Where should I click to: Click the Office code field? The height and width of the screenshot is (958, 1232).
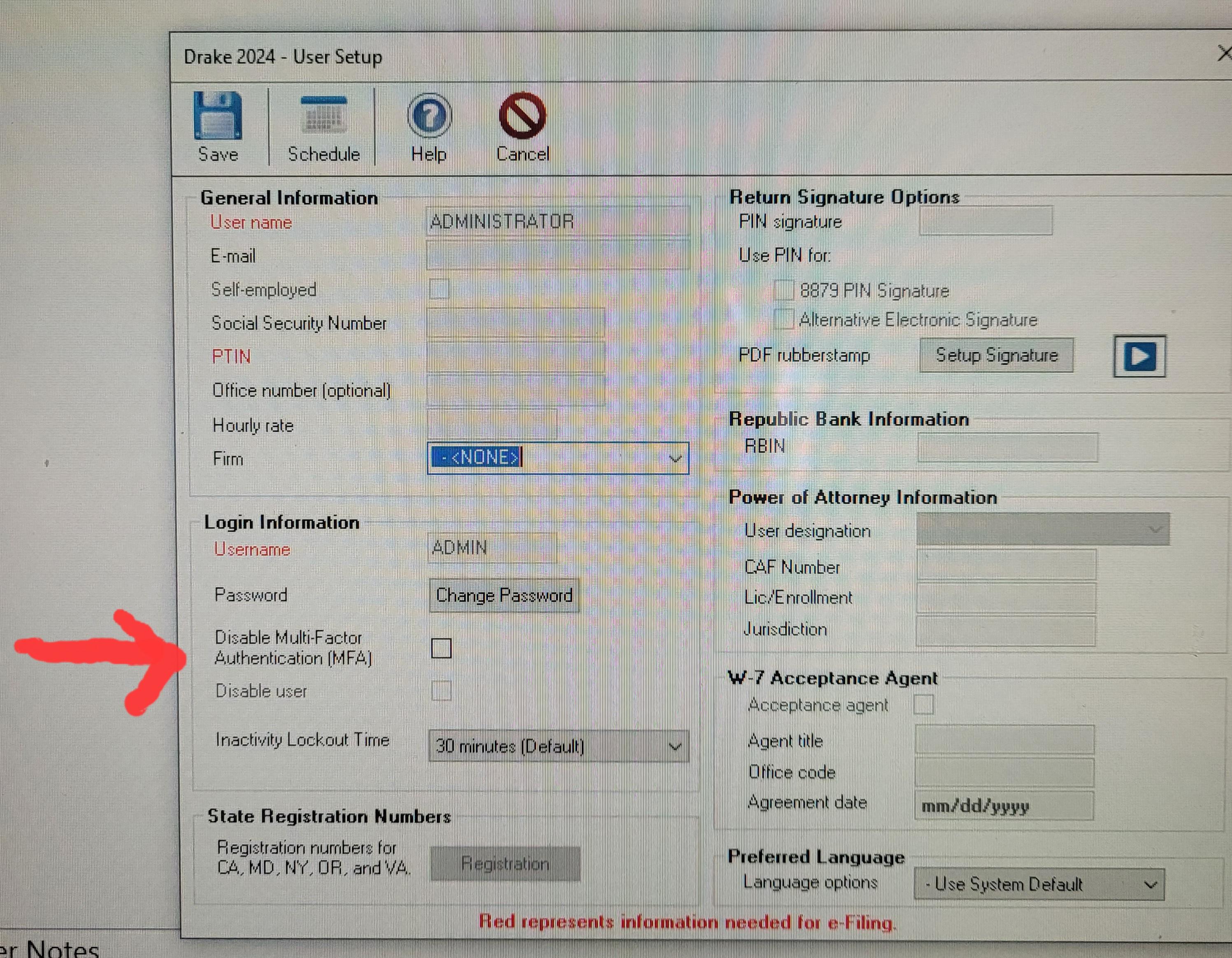pos(1005,772)
